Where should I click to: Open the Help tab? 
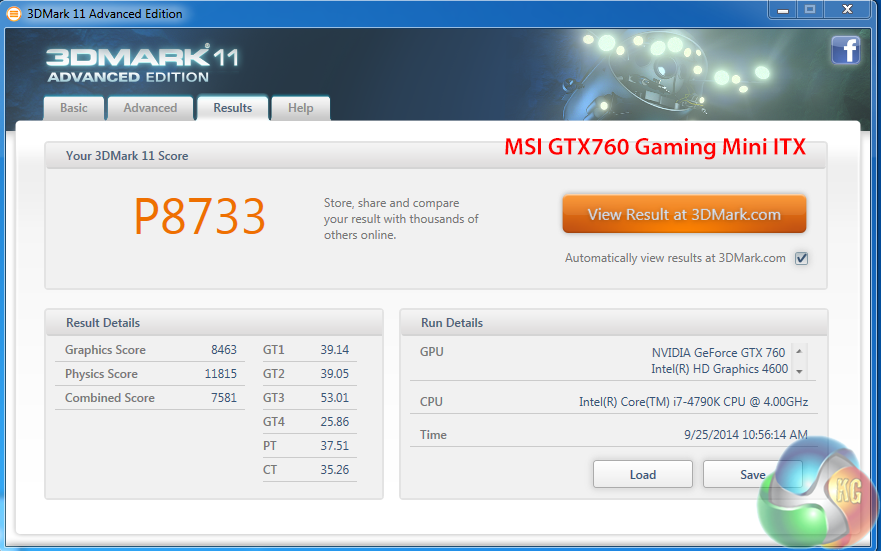pyautogui.click(x=301, y=108)
